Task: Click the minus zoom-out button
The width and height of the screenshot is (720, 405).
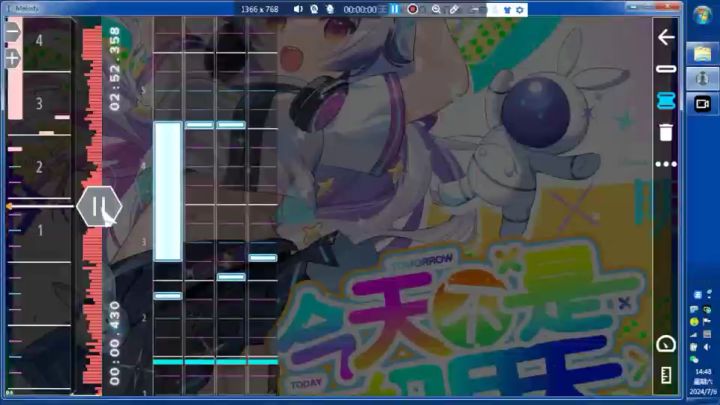Action: point(13,32)
